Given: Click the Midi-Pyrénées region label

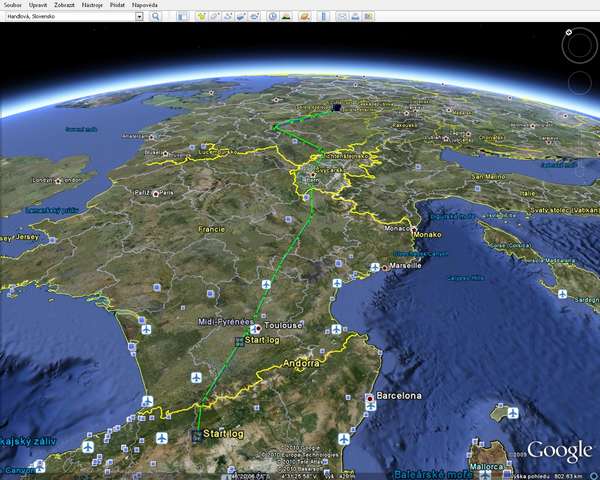Looking at the screenshot, I should point(225,322).
